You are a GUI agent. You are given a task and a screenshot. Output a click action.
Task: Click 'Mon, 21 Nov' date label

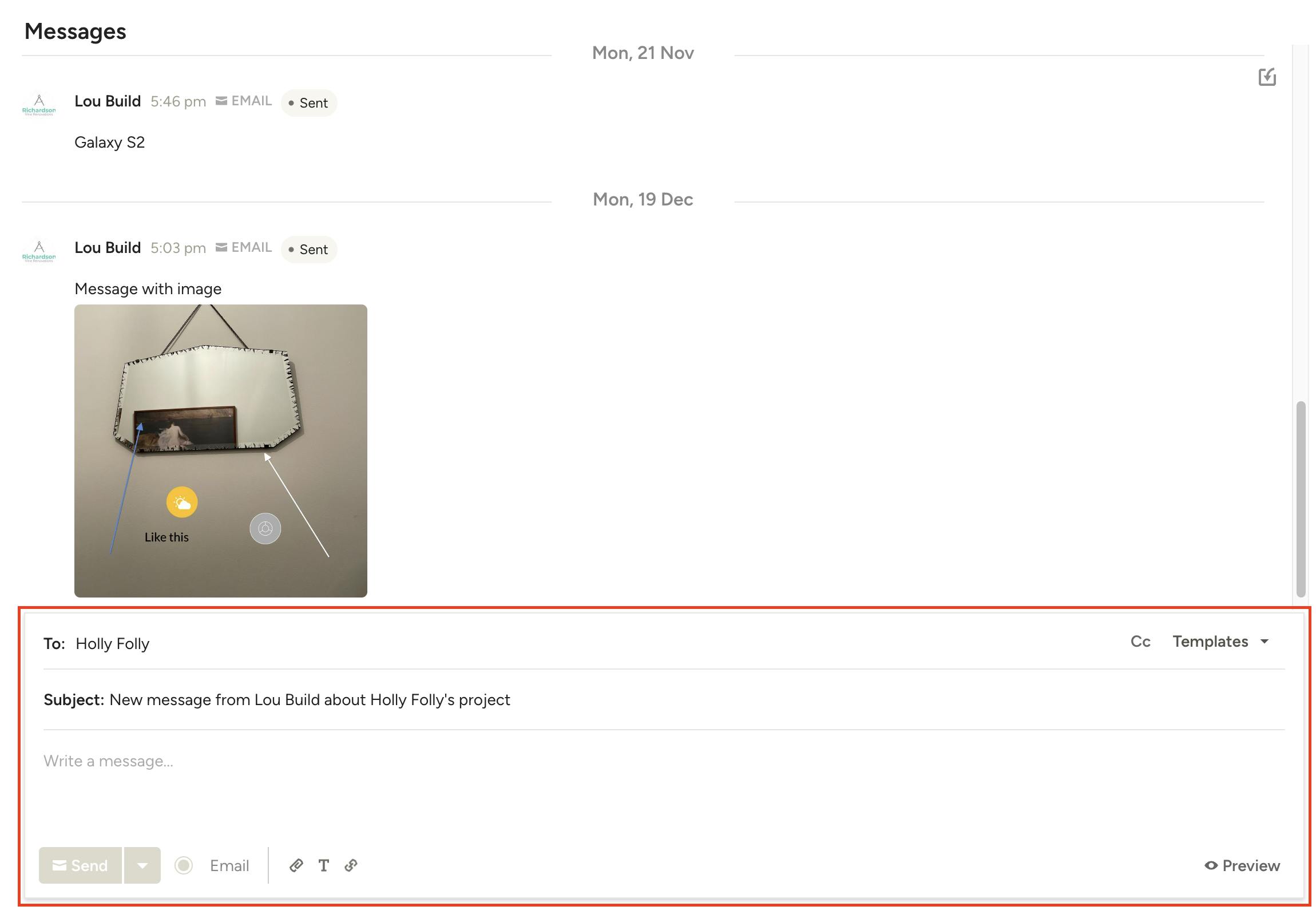tap(643, 53)
